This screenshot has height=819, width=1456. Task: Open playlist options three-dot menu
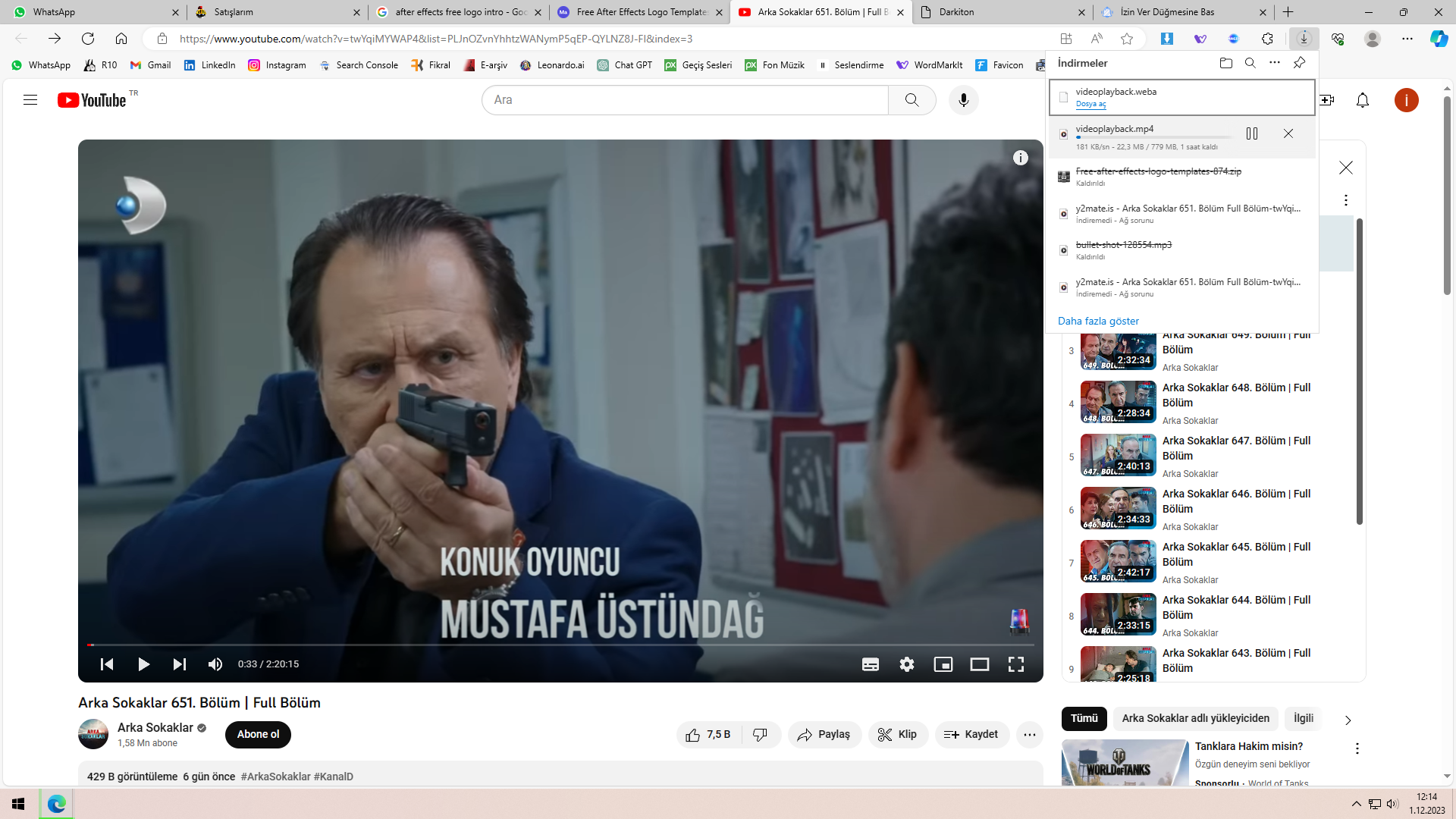coord(1346,200)
